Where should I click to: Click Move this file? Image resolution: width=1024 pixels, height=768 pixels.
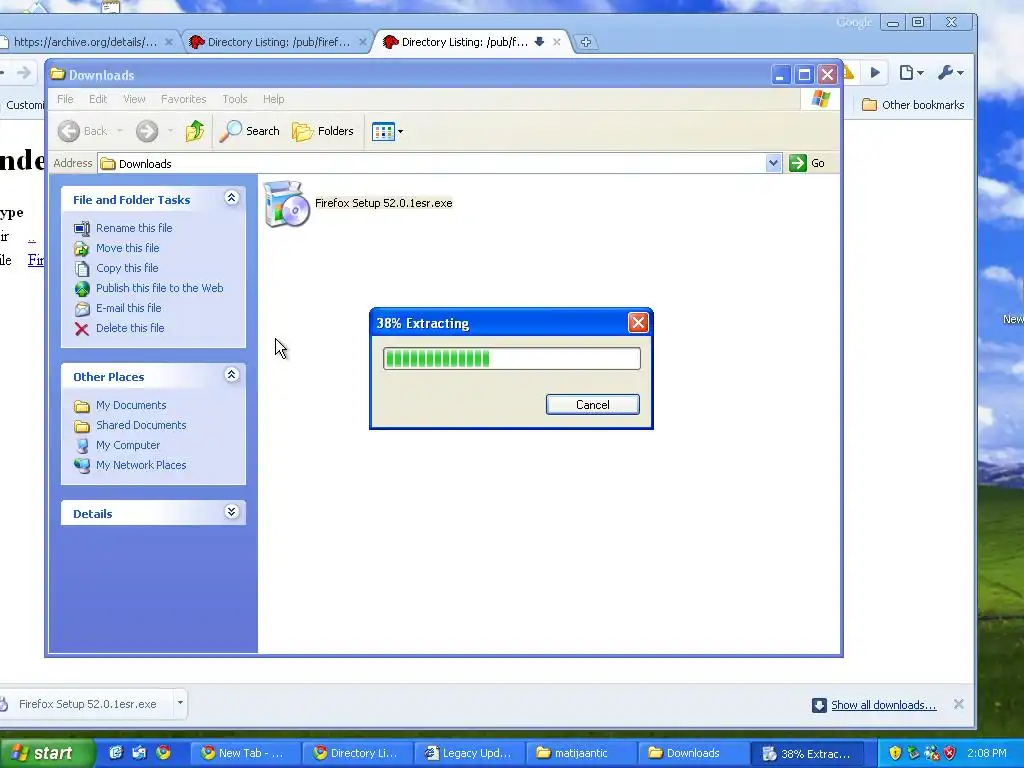pos(127,248)
